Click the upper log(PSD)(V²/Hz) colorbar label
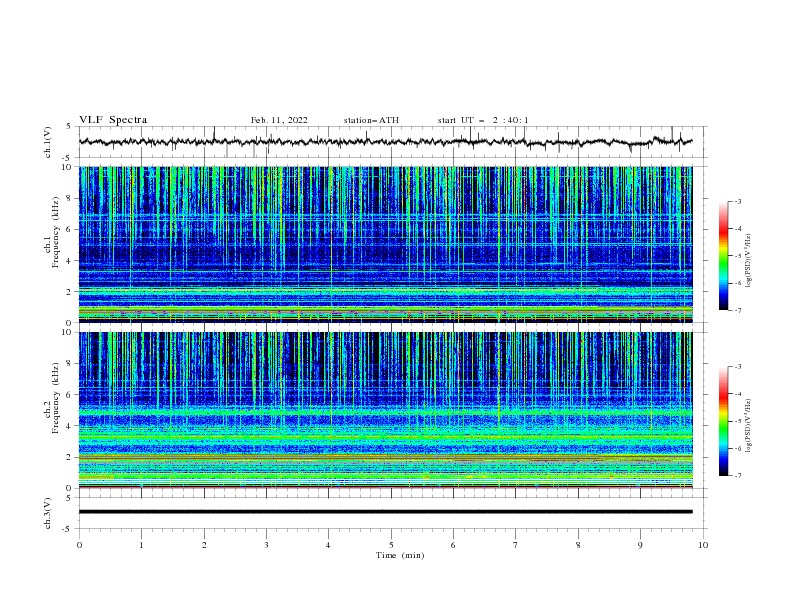Screen dimensions: 792x612 [x=748, y=261]
